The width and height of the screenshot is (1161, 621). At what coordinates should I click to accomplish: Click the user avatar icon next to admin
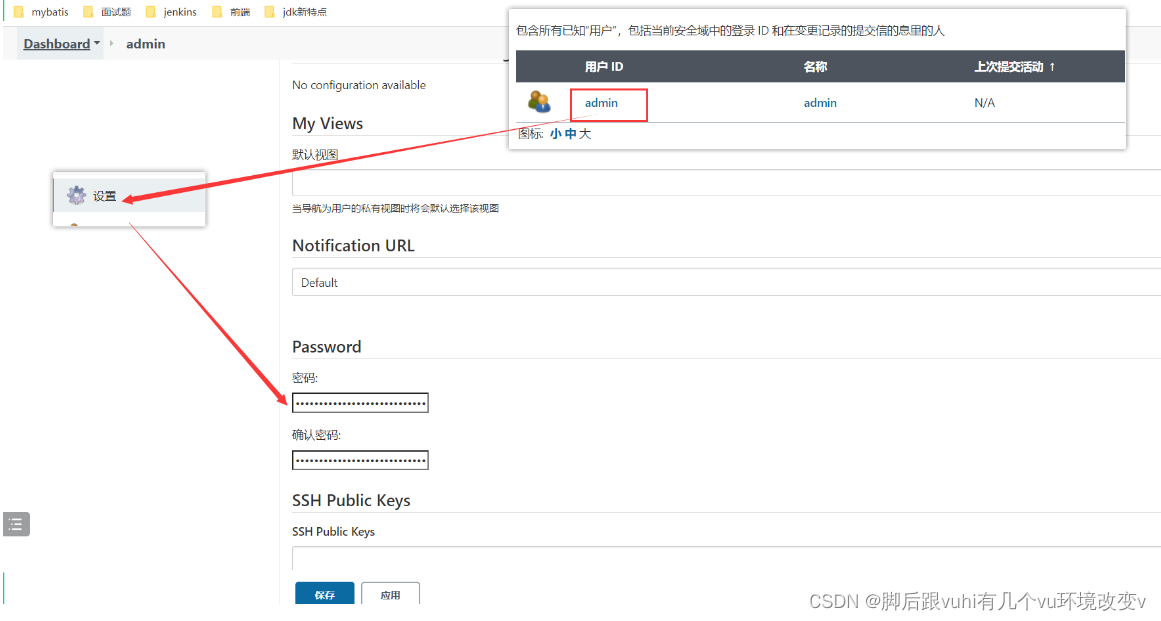tap(540, 101)
